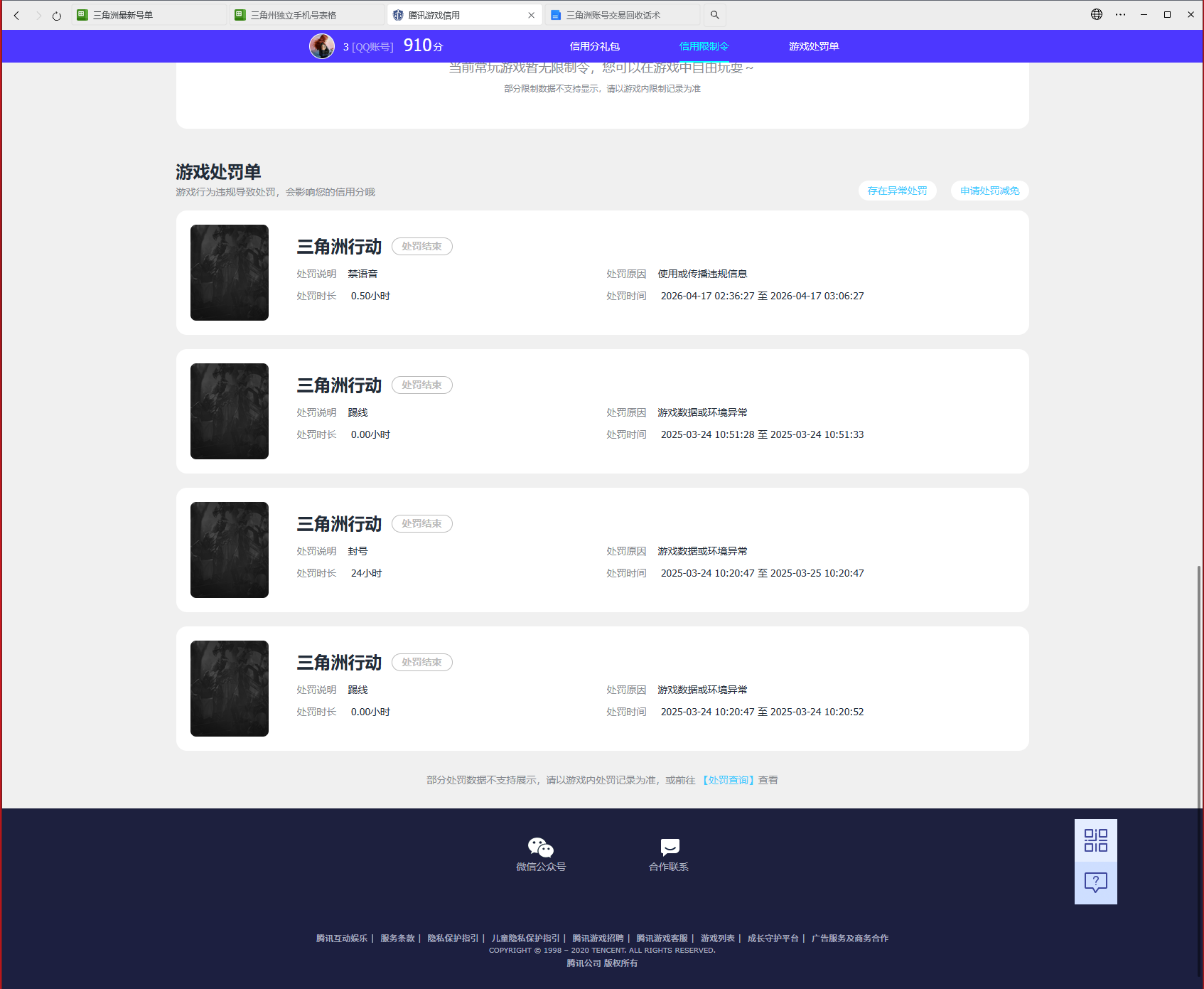Reload the page with the refresh icon
The height and width of the screenshot is (989, 1204).
coord(57,15)
